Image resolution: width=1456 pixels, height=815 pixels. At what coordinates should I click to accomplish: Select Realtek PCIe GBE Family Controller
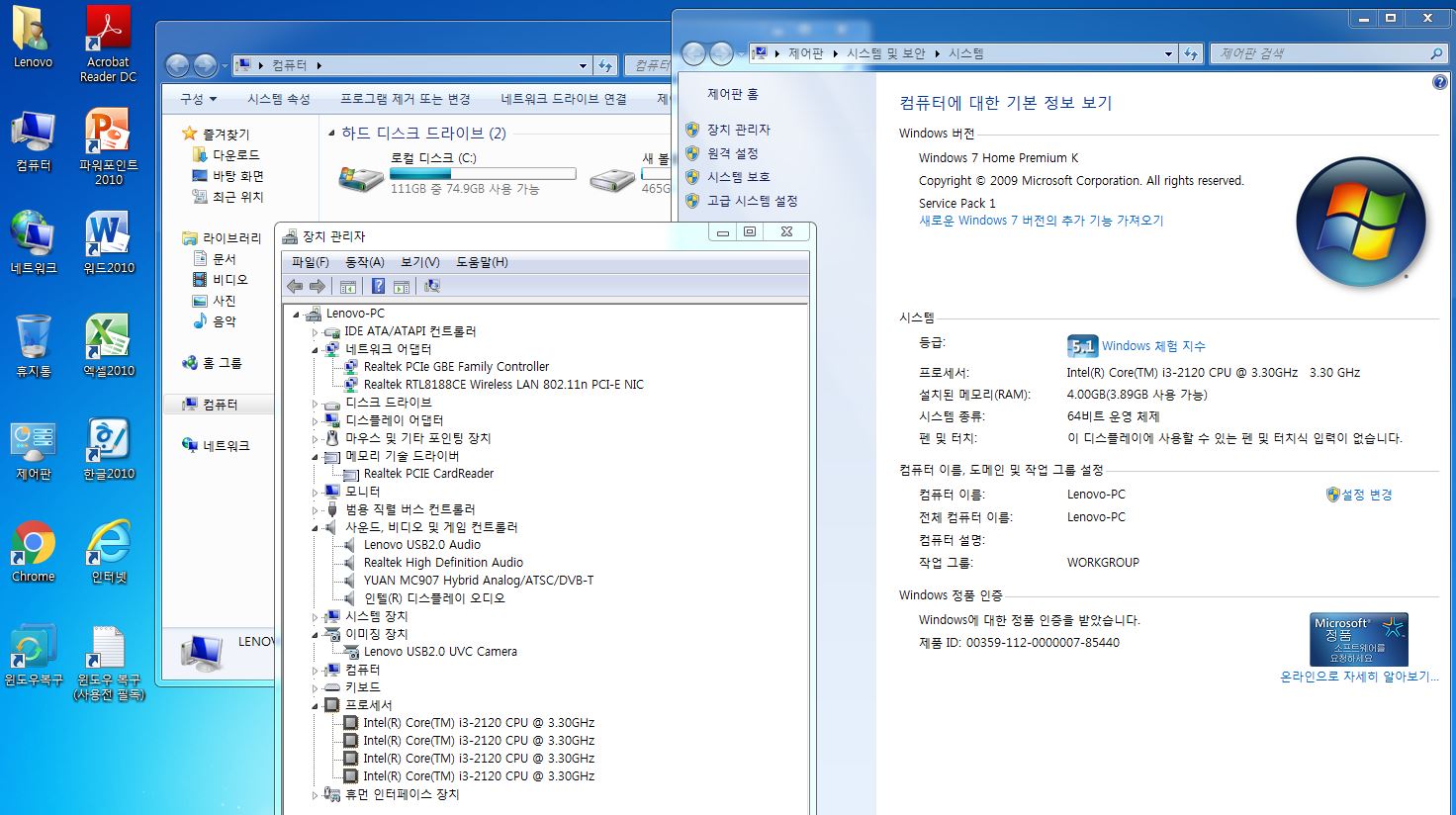(x=456, y=367)
